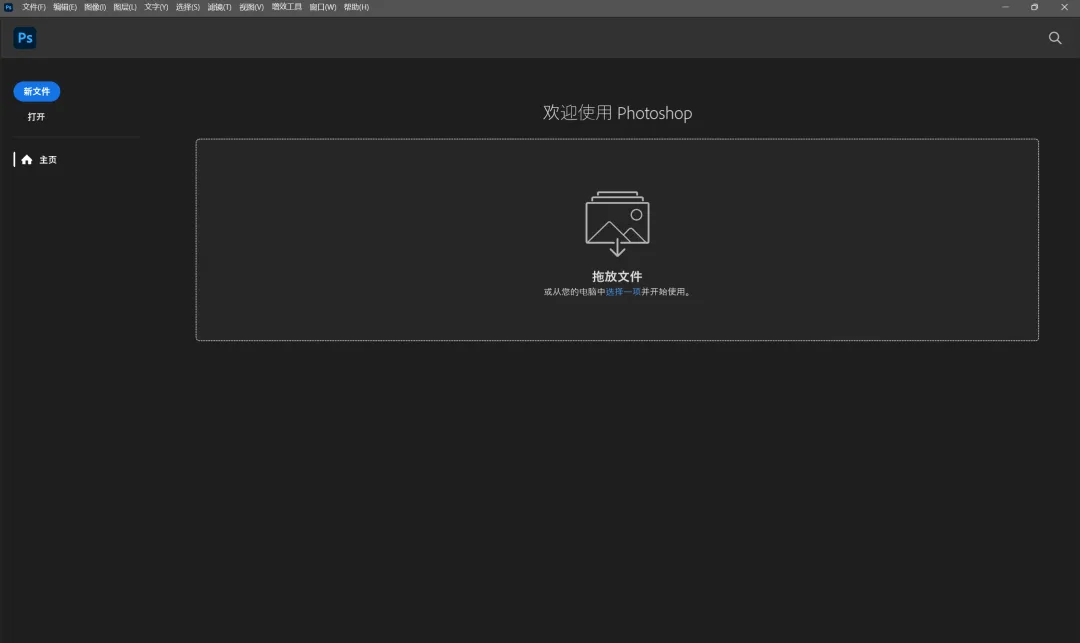Open the 增效工具 menu
This screenshot has height=643, width=1080.
(287, 7)
